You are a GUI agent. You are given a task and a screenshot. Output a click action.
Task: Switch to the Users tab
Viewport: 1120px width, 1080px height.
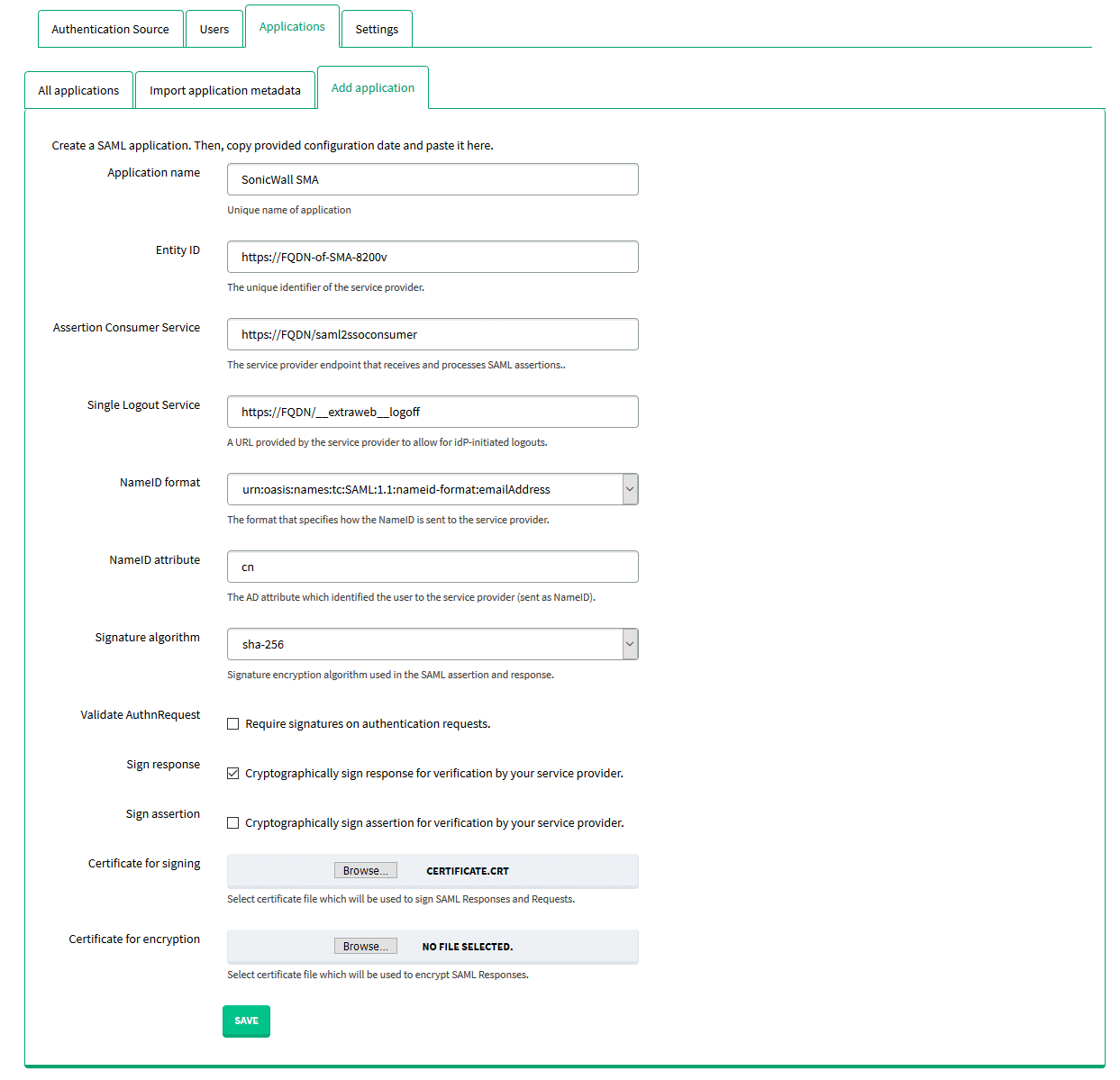tap(214, 29)
